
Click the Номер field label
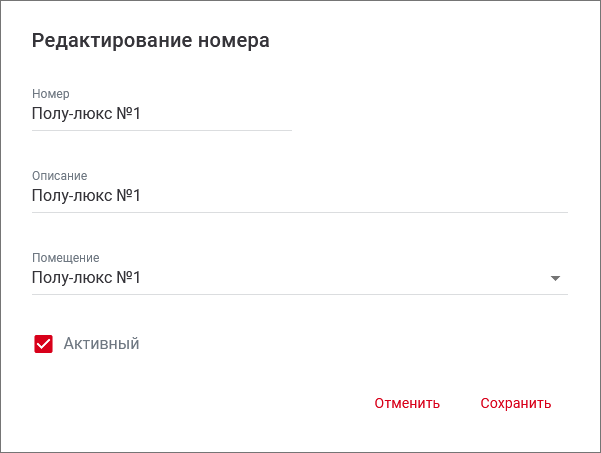[51, 94]
